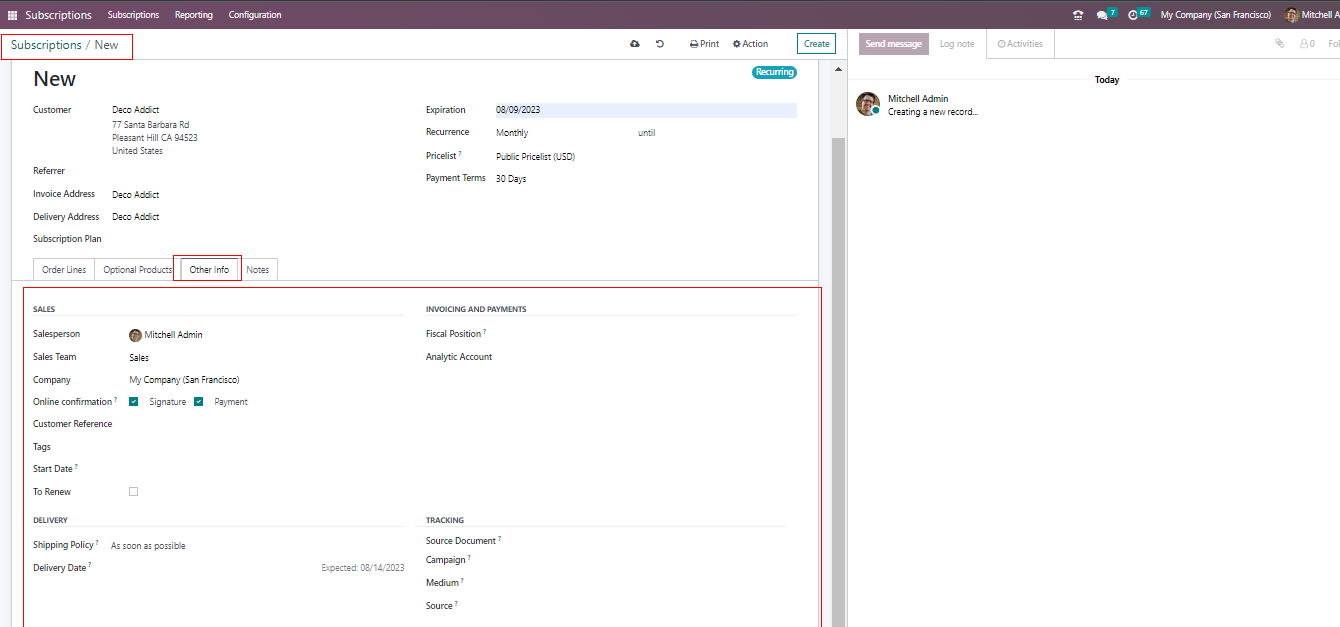
Task: Open the apps grid menu icon
Action: pyautogui.click(x=13, y=15)
